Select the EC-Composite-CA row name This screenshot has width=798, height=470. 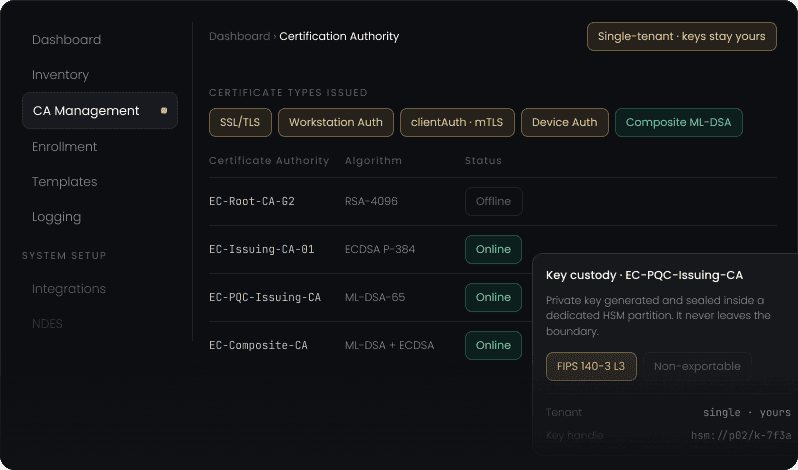[259, 345]
